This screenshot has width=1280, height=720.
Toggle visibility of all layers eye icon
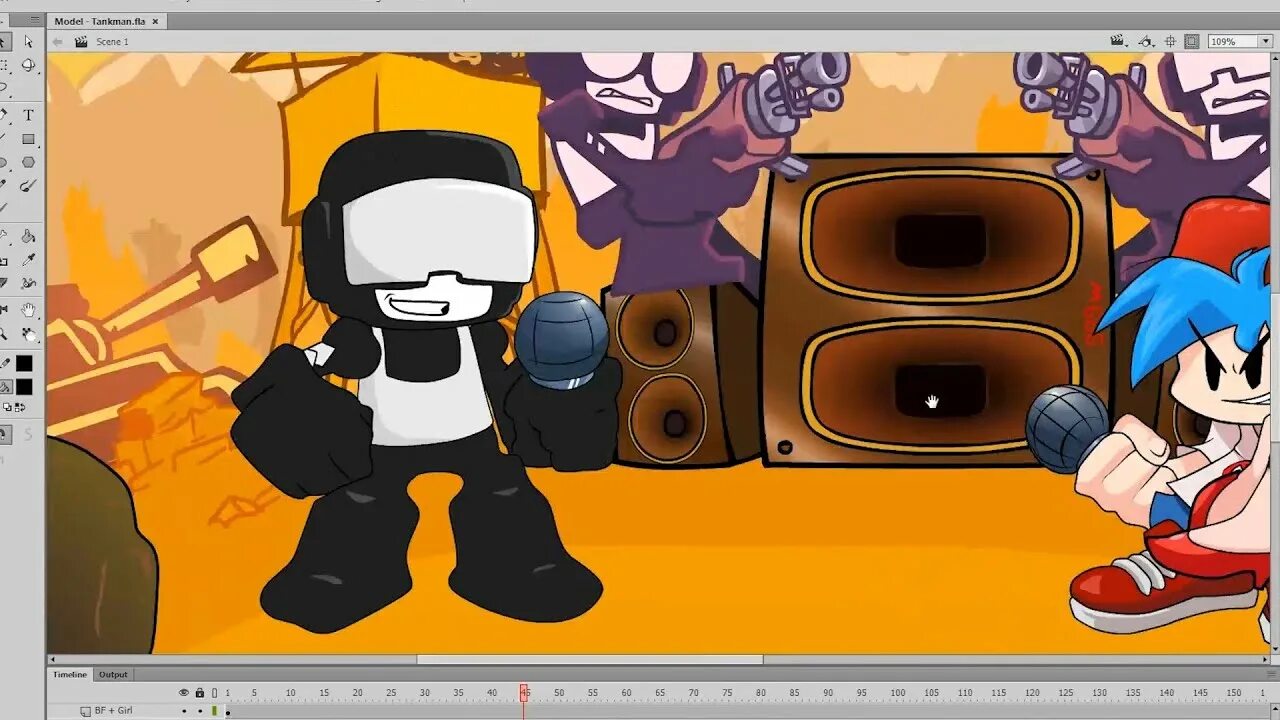coord(183,692)
